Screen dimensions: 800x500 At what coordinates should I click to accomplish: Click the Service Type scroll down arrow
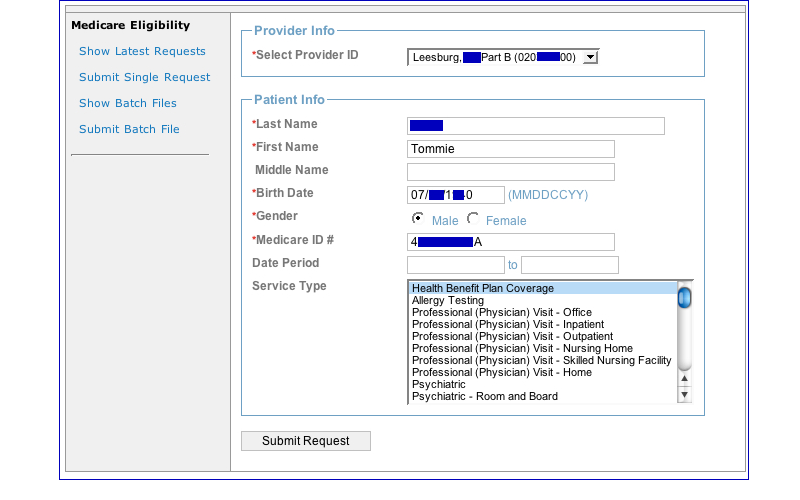tap(684, 394)
